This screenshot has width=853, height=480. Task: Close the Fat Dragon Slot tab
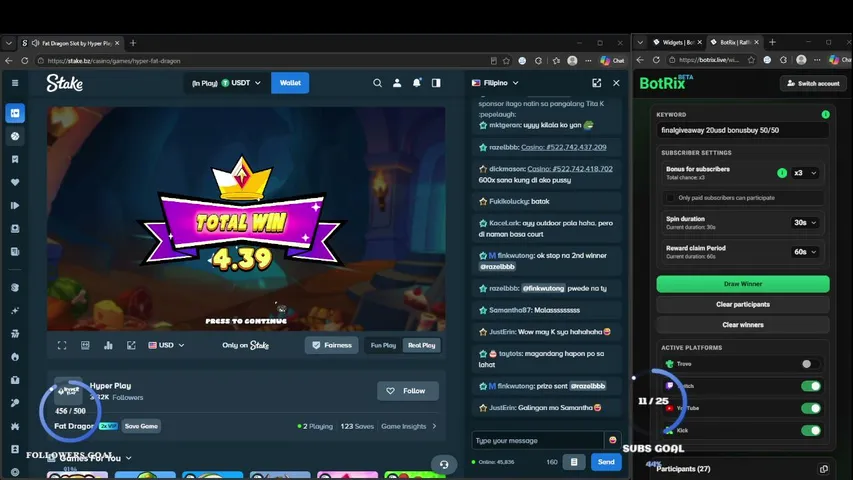pyautogui.click(x=117, y=43)
